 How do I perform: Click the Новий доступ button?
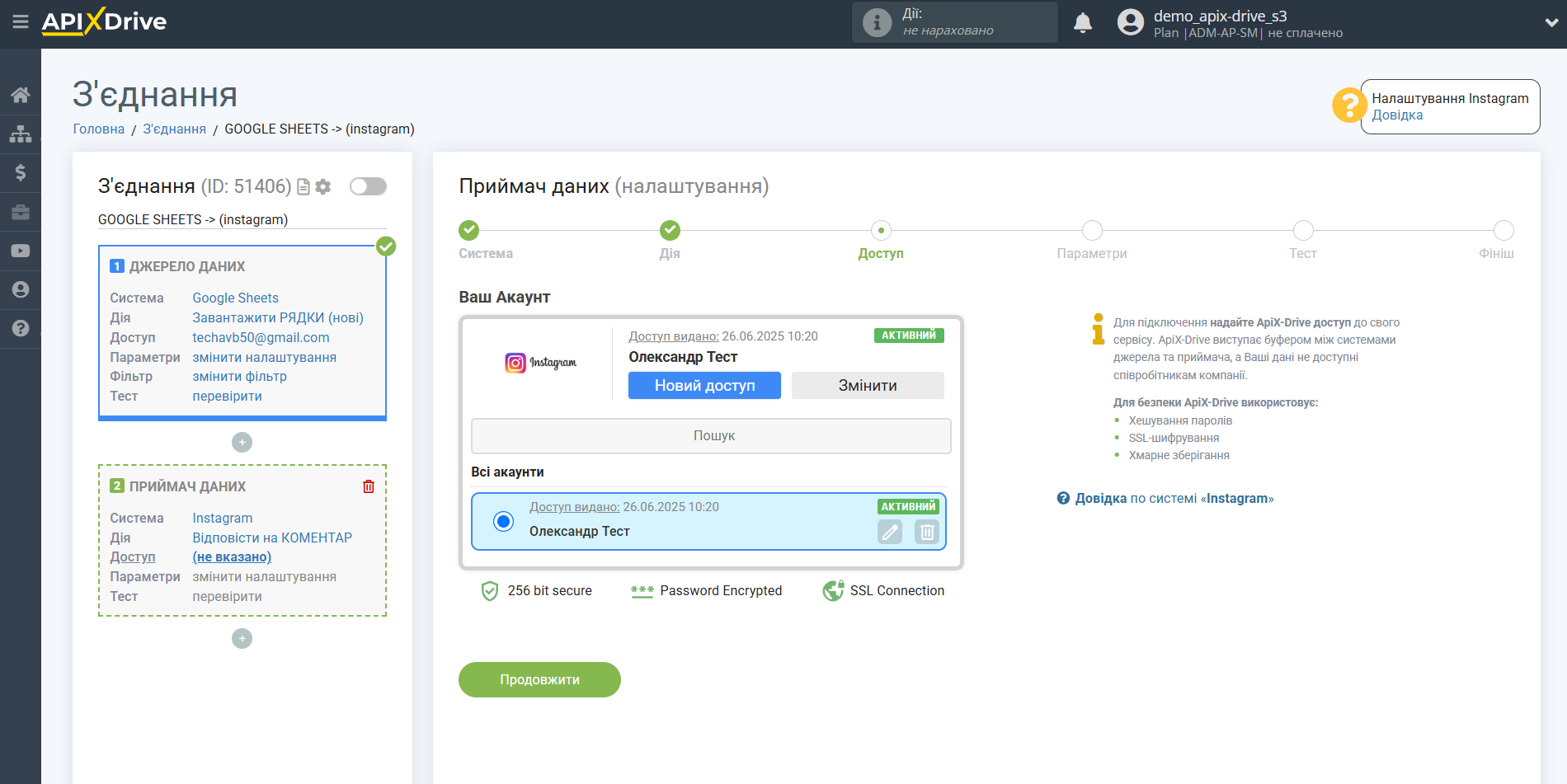(x=704, y=385)
